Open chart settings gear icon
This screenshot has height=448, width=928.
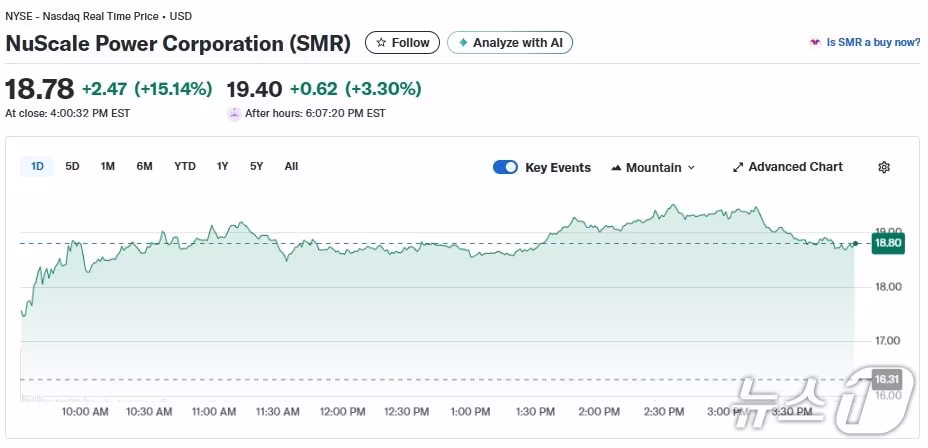pyautogui.click(x=883, y=167)
